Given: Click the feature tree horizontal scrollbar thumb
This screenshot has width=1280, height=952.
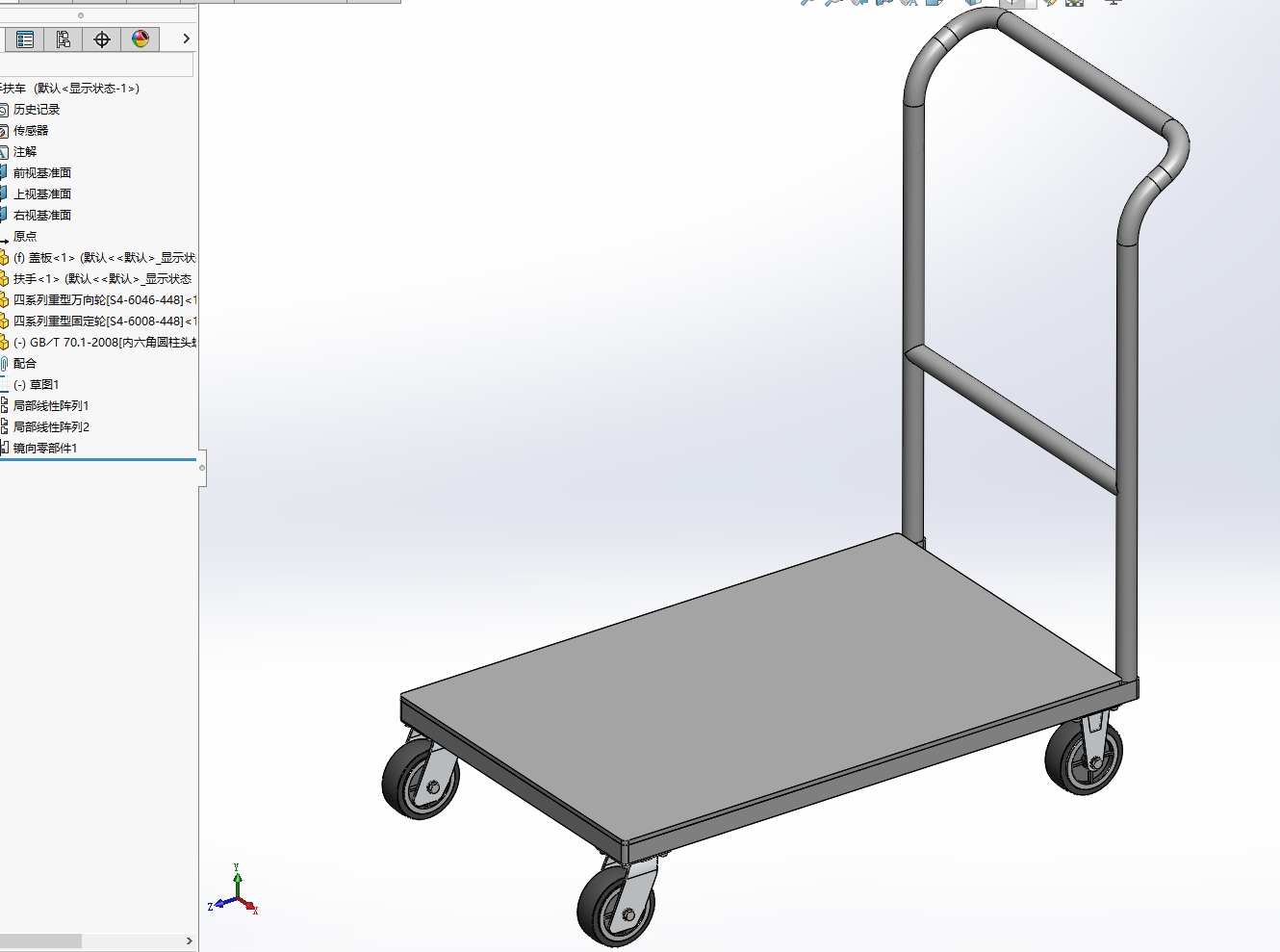Looking at the screenshot, I should click(40, 940).
